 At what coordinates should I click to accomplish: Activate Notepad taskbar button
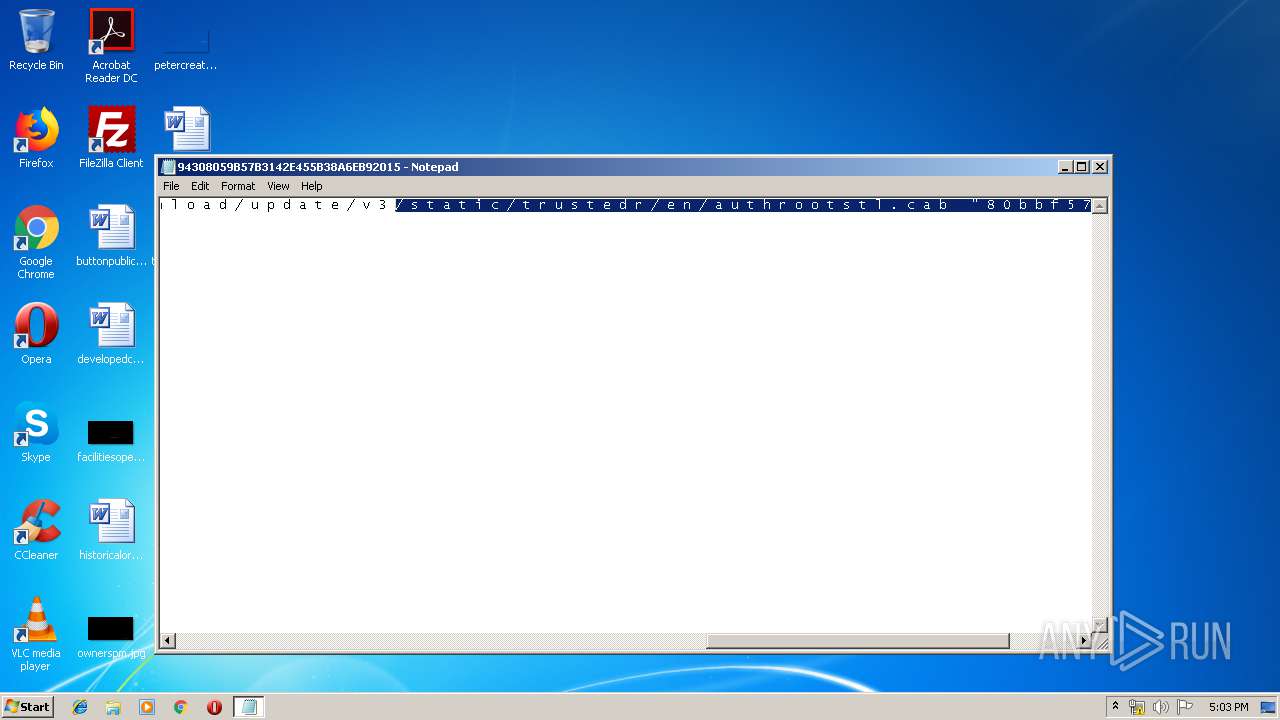tap(249, 707)
